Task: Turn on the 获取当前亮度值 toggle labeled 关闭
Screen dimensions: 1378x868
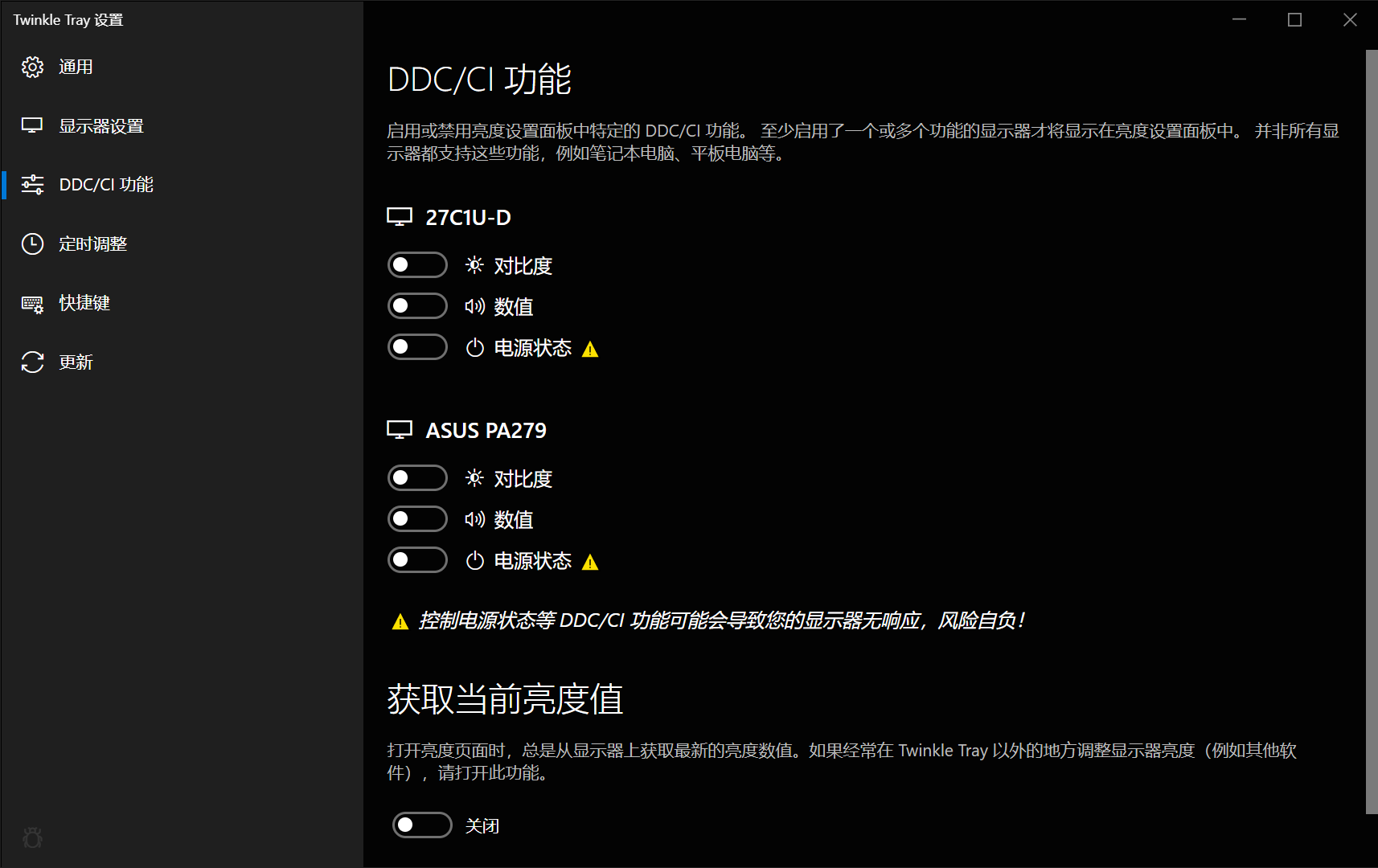Action: tap(422, 825)
